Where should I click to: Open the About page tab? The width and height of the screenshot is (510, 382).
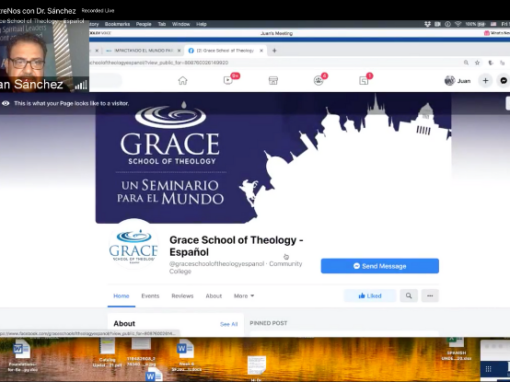214,296
